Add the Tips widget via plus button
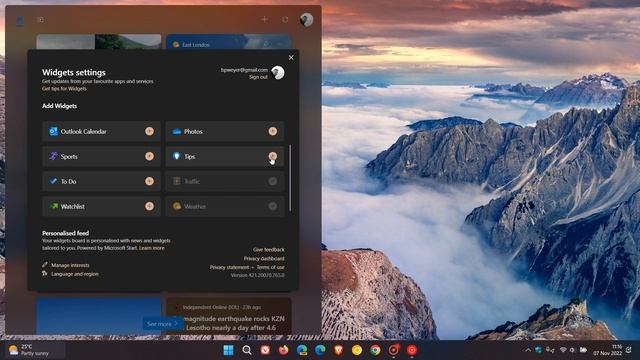The width and height of the screenshot is (640, 360). click(x=273, y=156)
